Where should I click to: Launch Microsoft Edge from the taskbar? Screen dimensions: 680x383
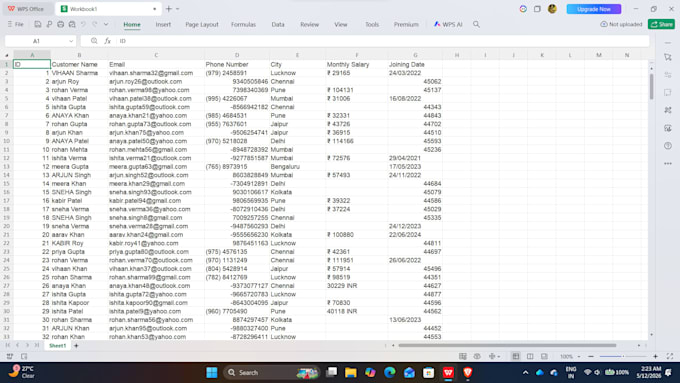click(x=389, y=373)
